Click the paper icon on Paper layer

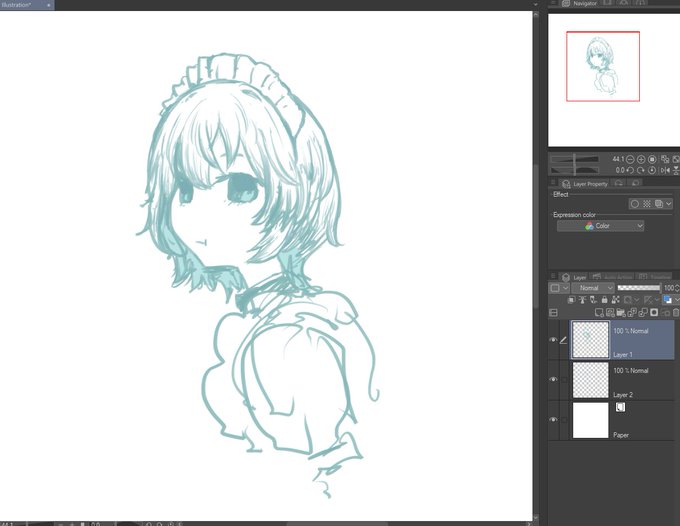[x=621, y=407]
